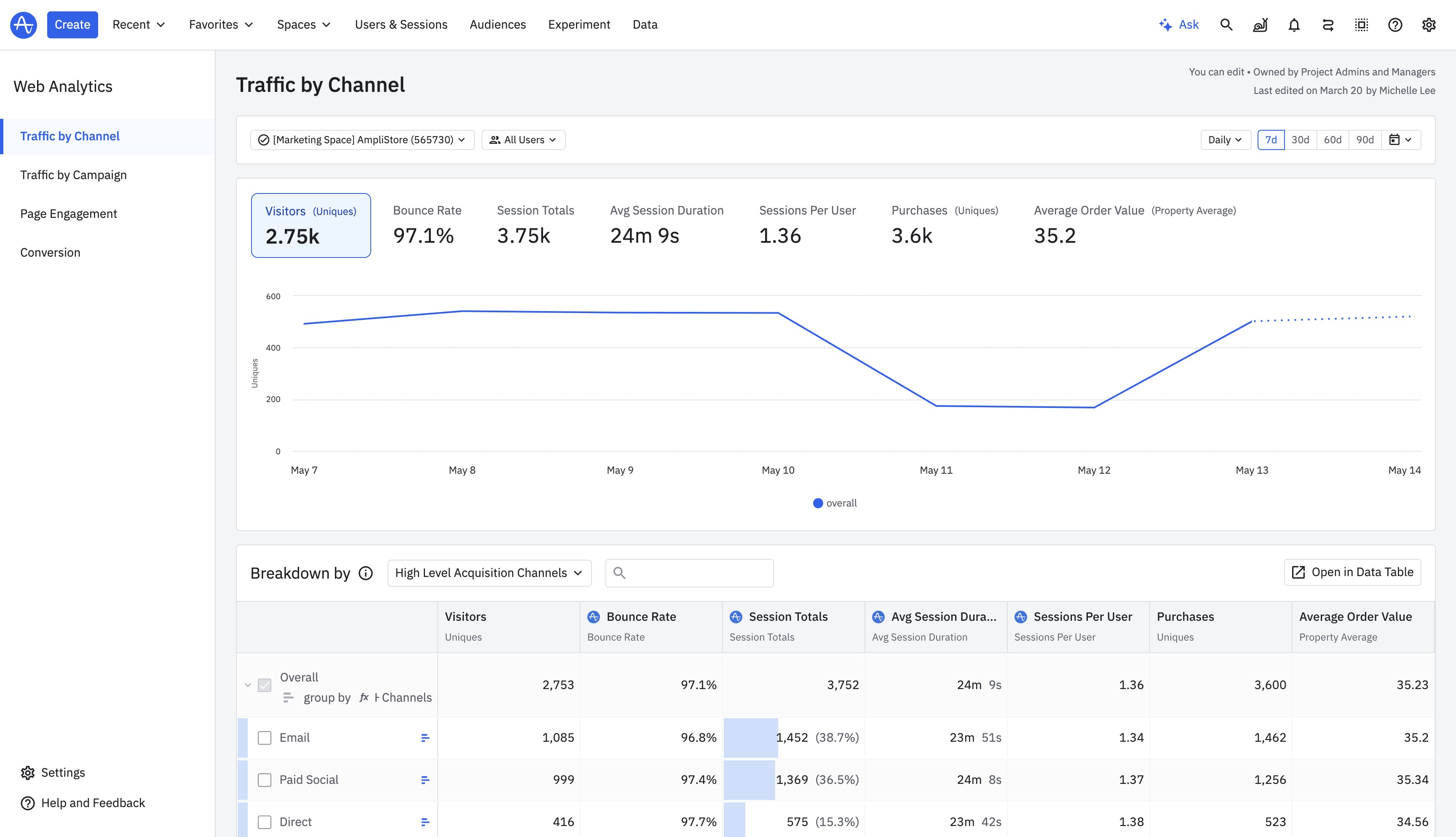
Task: Click the blue overall legend dot
Action: coord(818,503)
